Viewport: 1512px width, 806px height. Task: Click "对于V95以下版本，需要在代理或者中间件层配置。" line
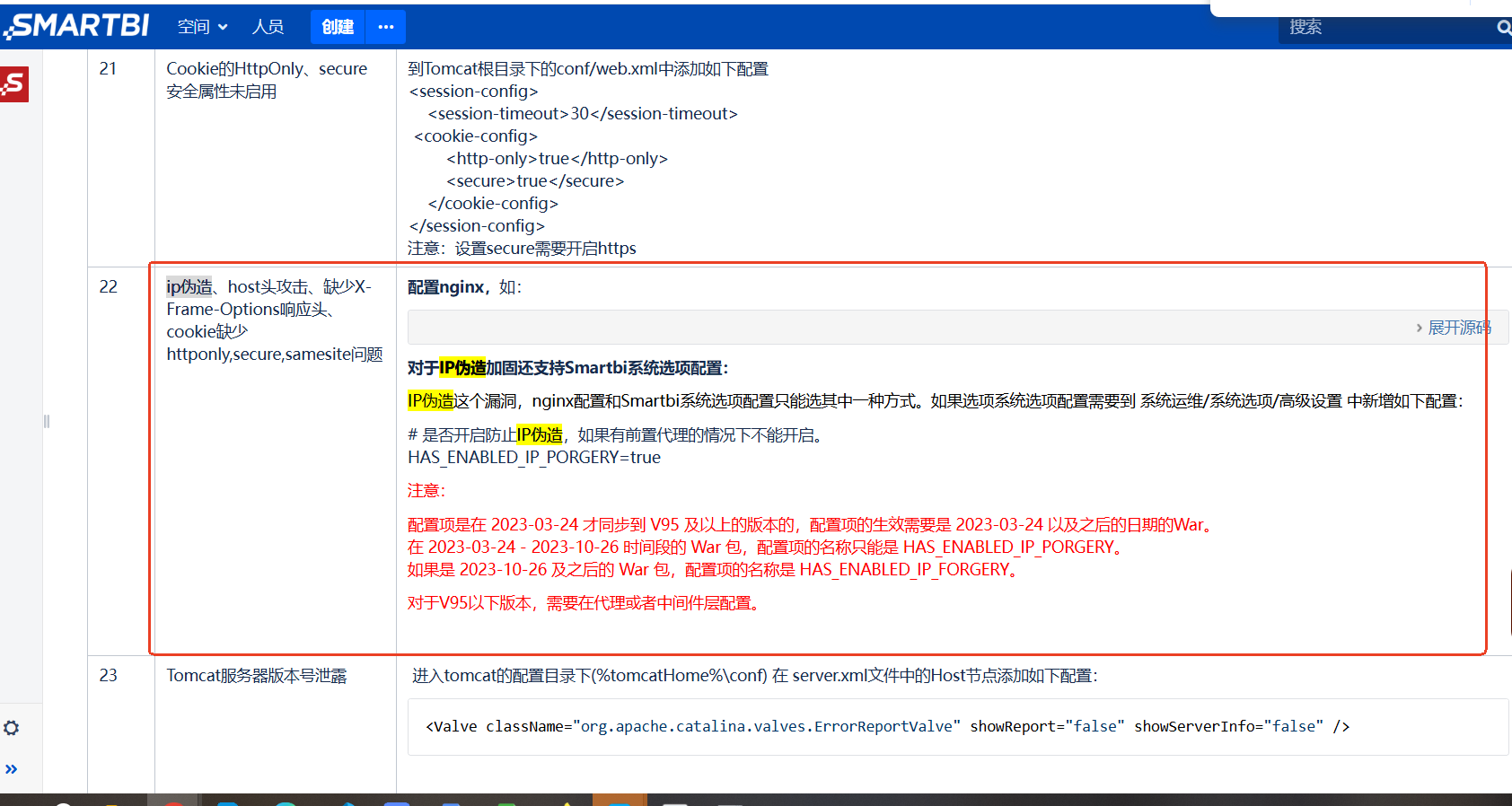585,603
